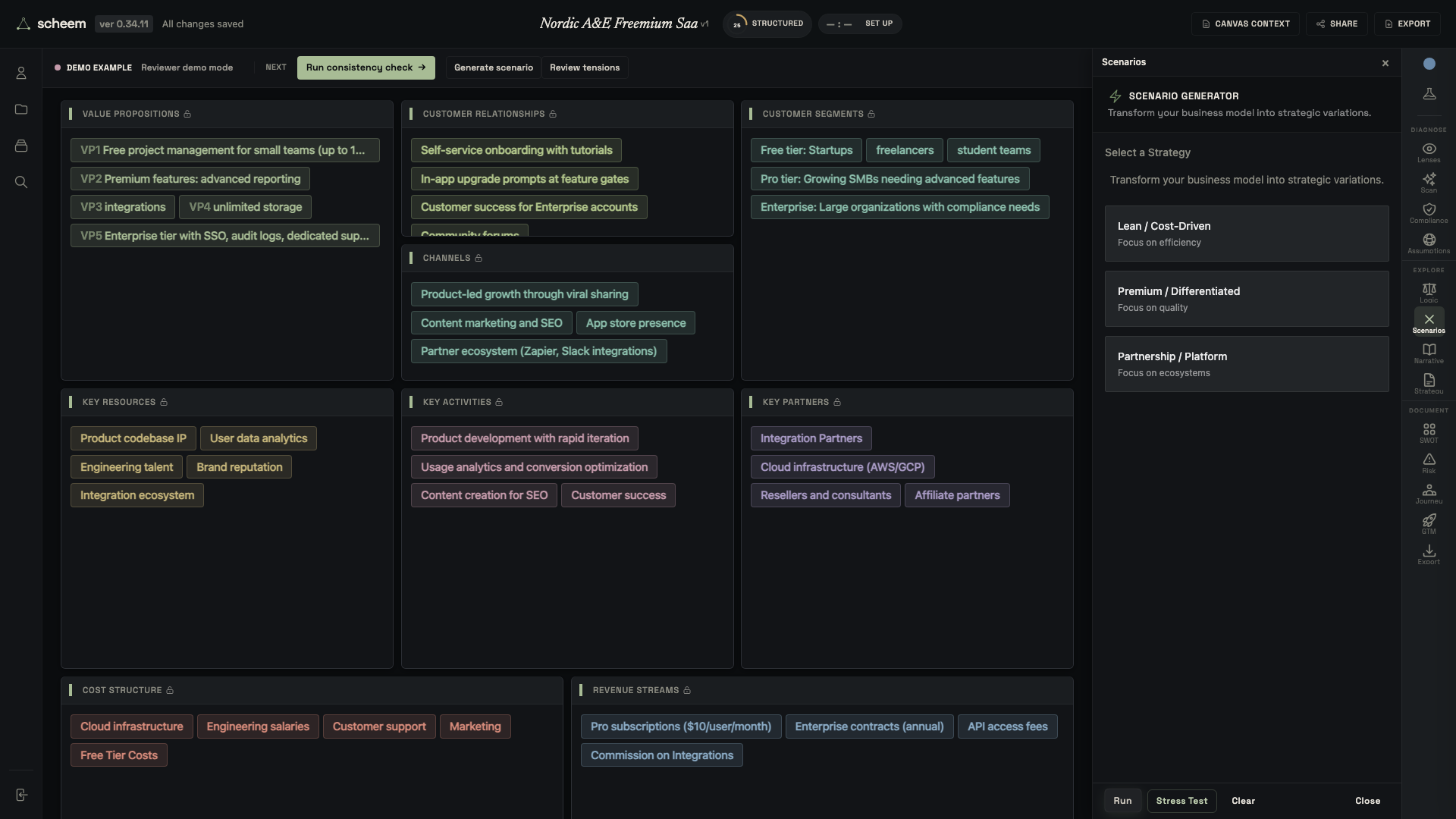Click the Structured score indicator
Viewport: 1456px width, 819px height.
click(x=767, y=24)
